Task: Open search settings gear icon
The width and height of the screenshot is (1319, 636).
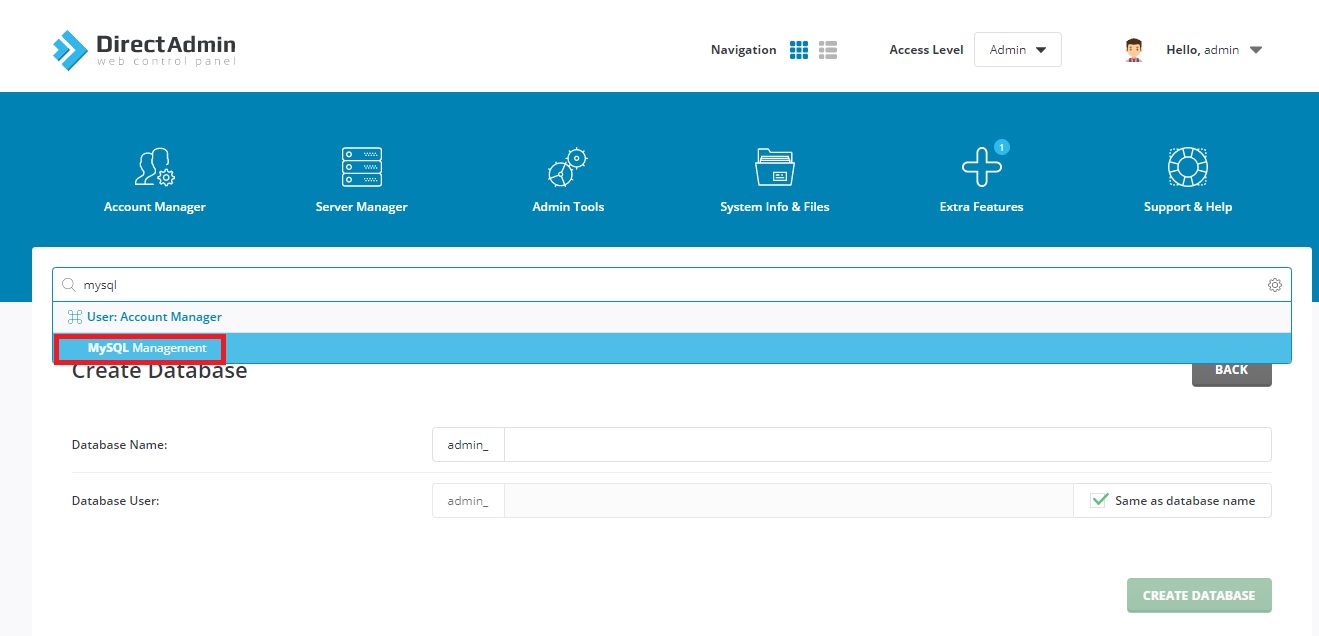Action: coord(1275,285)
